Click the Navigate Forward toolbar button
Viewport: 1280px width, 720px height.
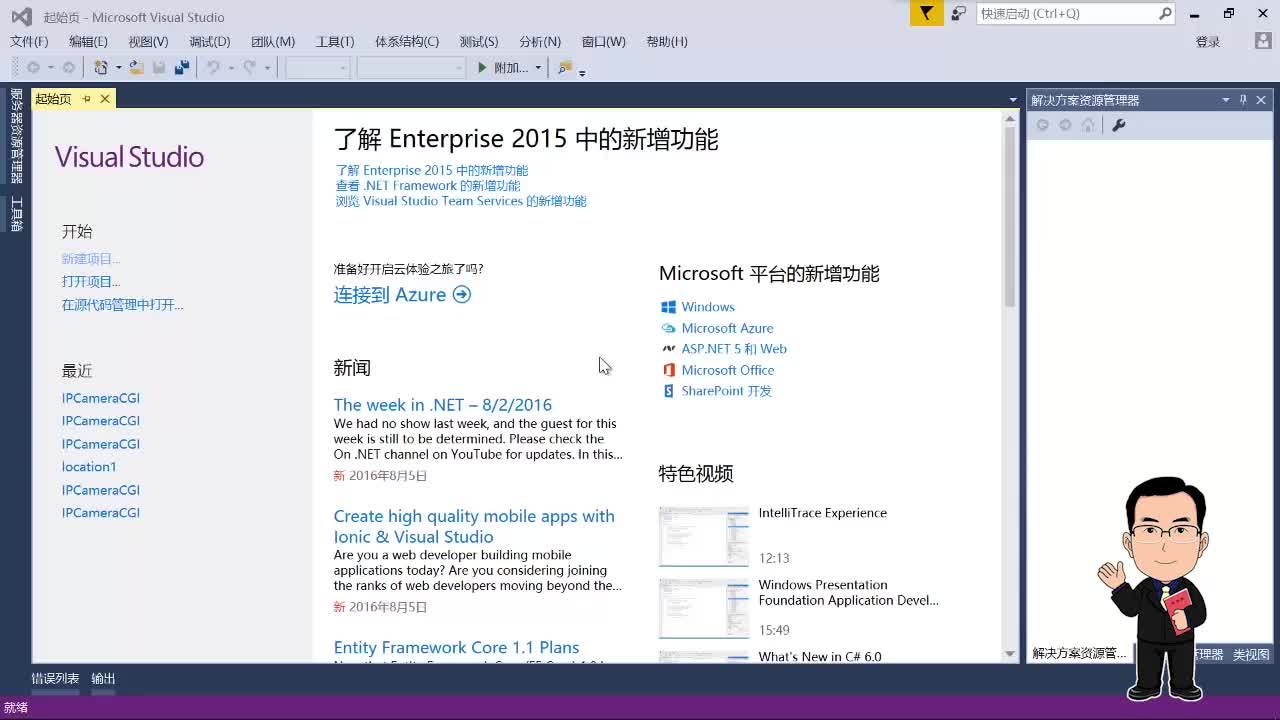(x=68, y=67)
